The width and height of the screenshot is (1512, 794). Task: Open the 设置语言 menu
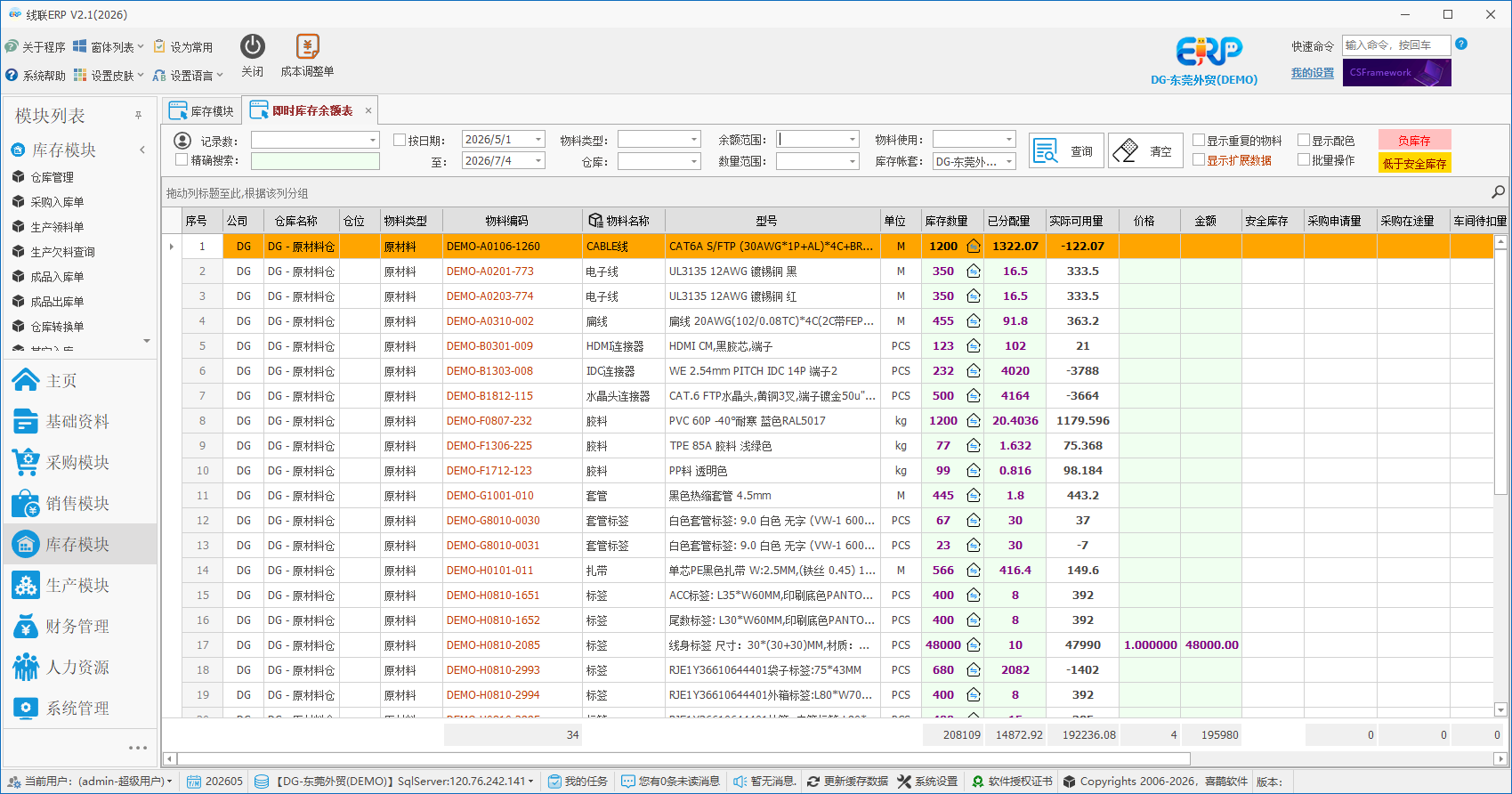188,76
